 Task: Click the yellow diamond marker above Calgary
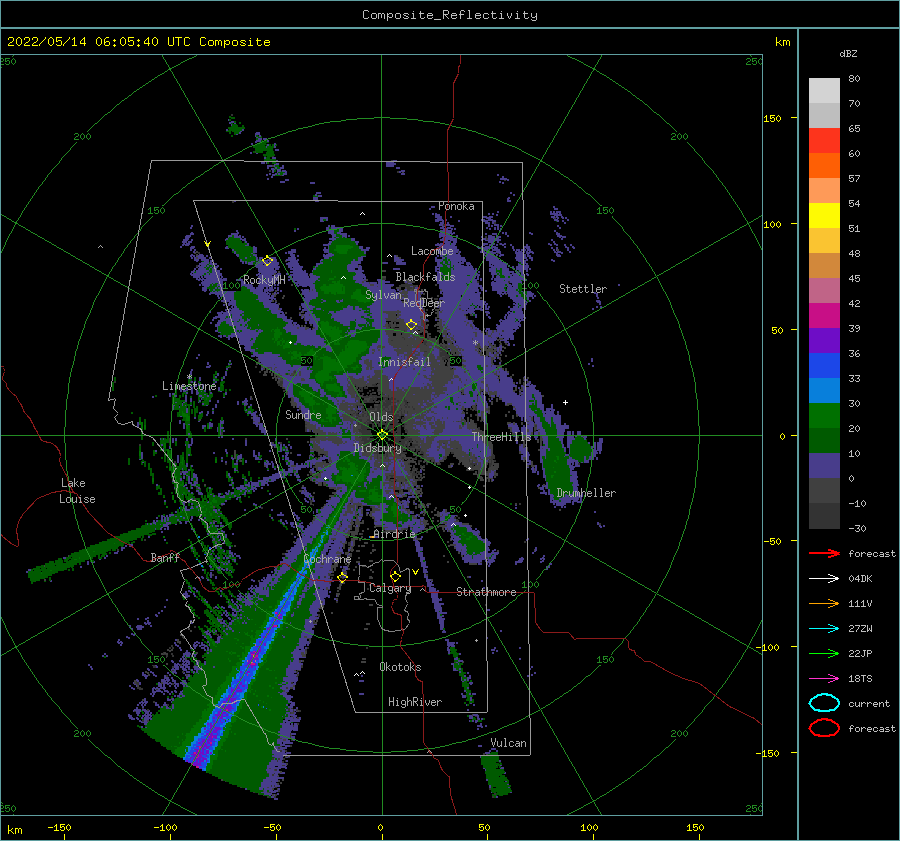[x=395, y=576]
